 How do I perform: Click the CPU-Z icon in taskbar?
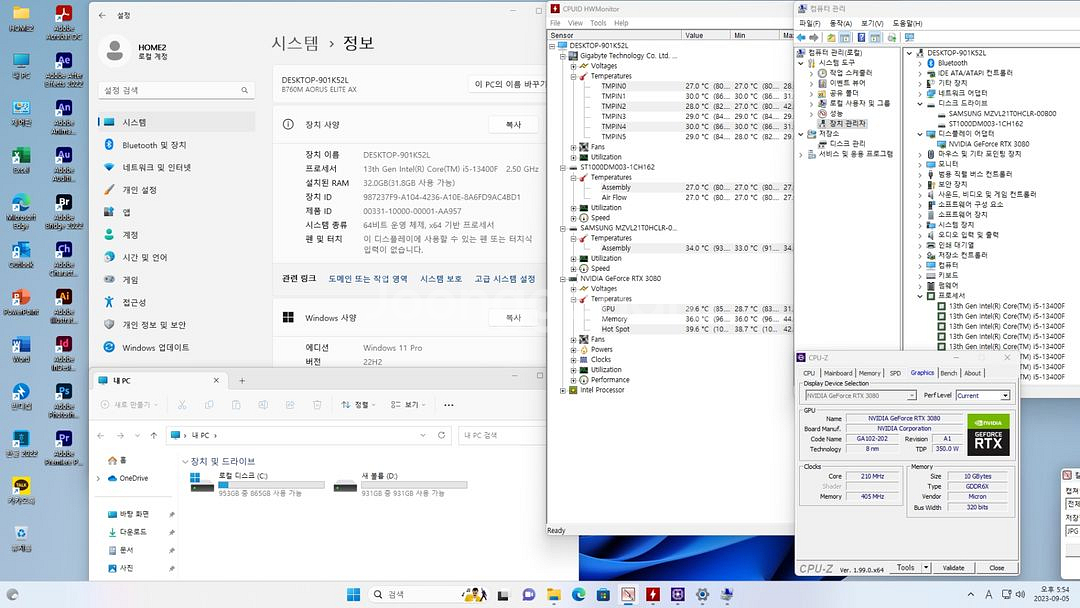[x=678, y=594]
